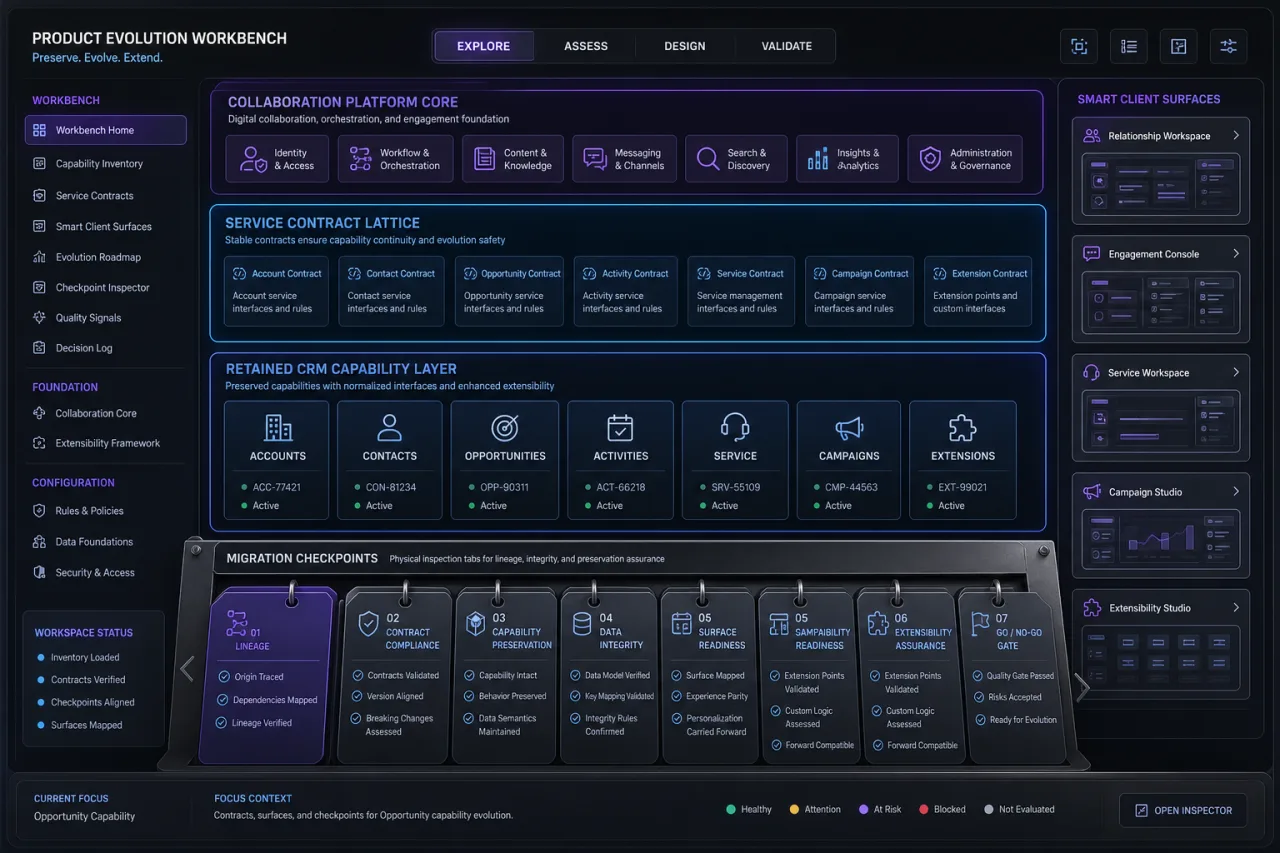Select the Account Contract card
The image size is (1280, 853).
pos(276,291)
